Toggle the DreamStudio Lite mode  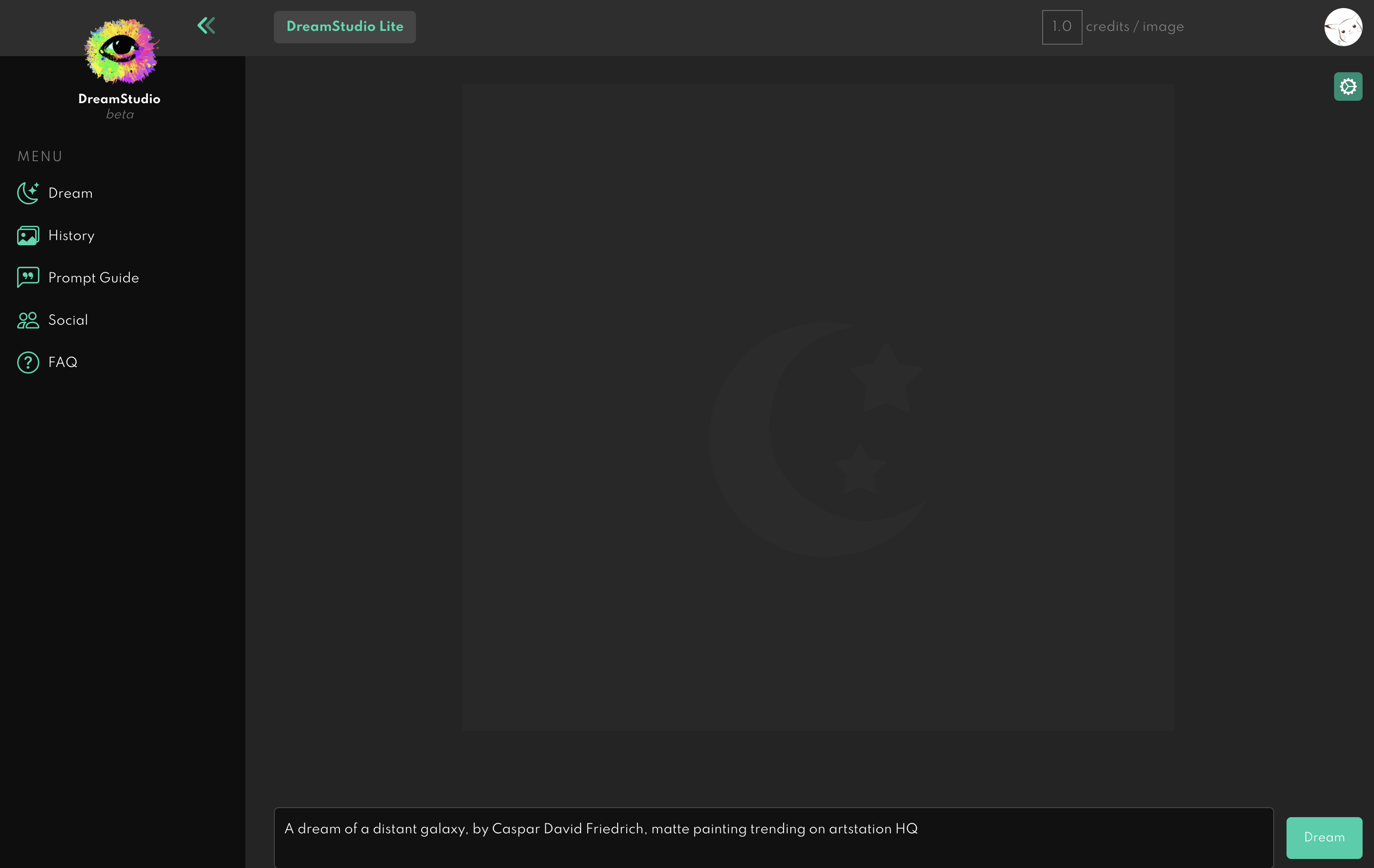coord(345,27)
